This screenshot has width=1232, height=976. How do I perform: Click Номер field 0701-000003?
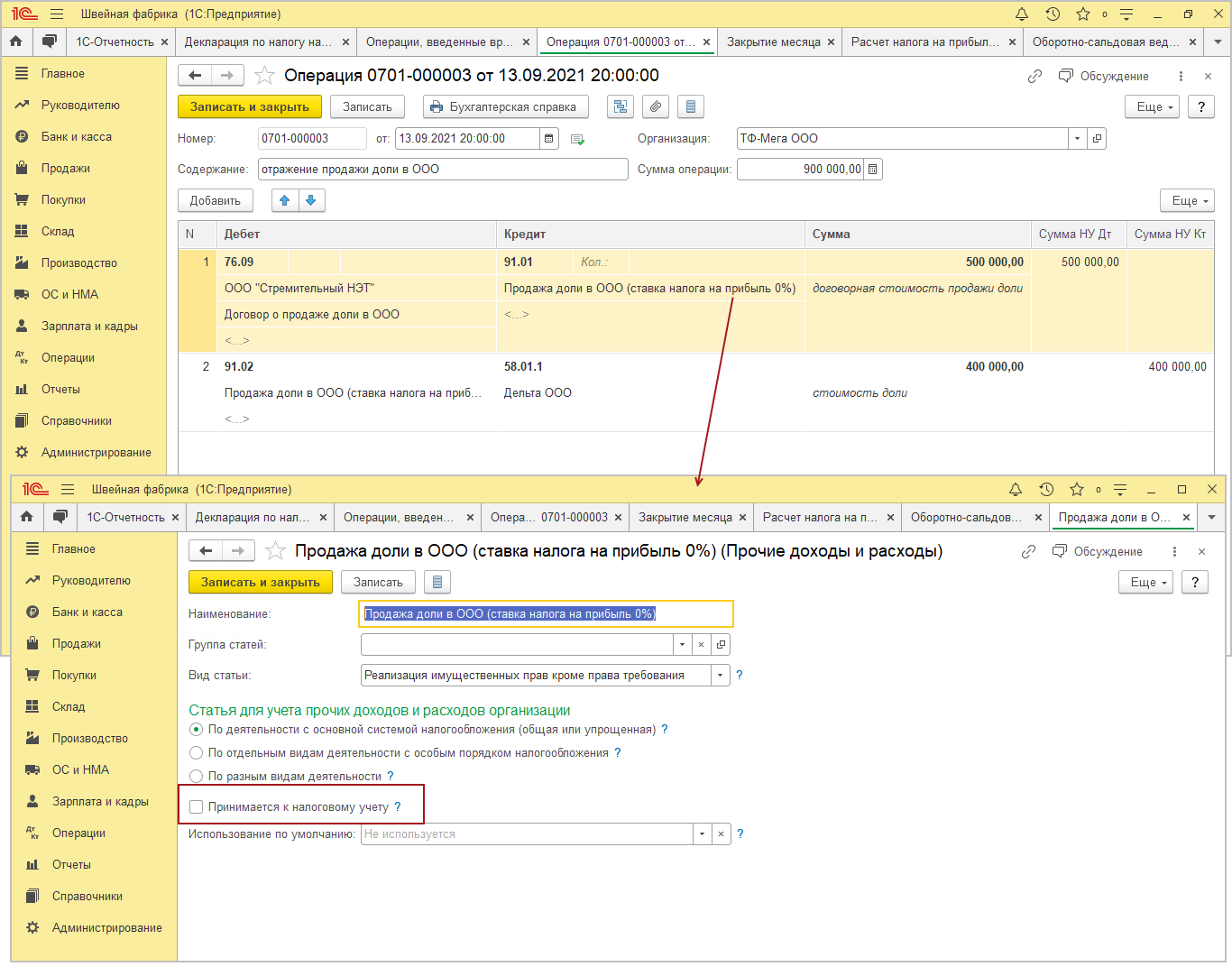tap(312, 139)
